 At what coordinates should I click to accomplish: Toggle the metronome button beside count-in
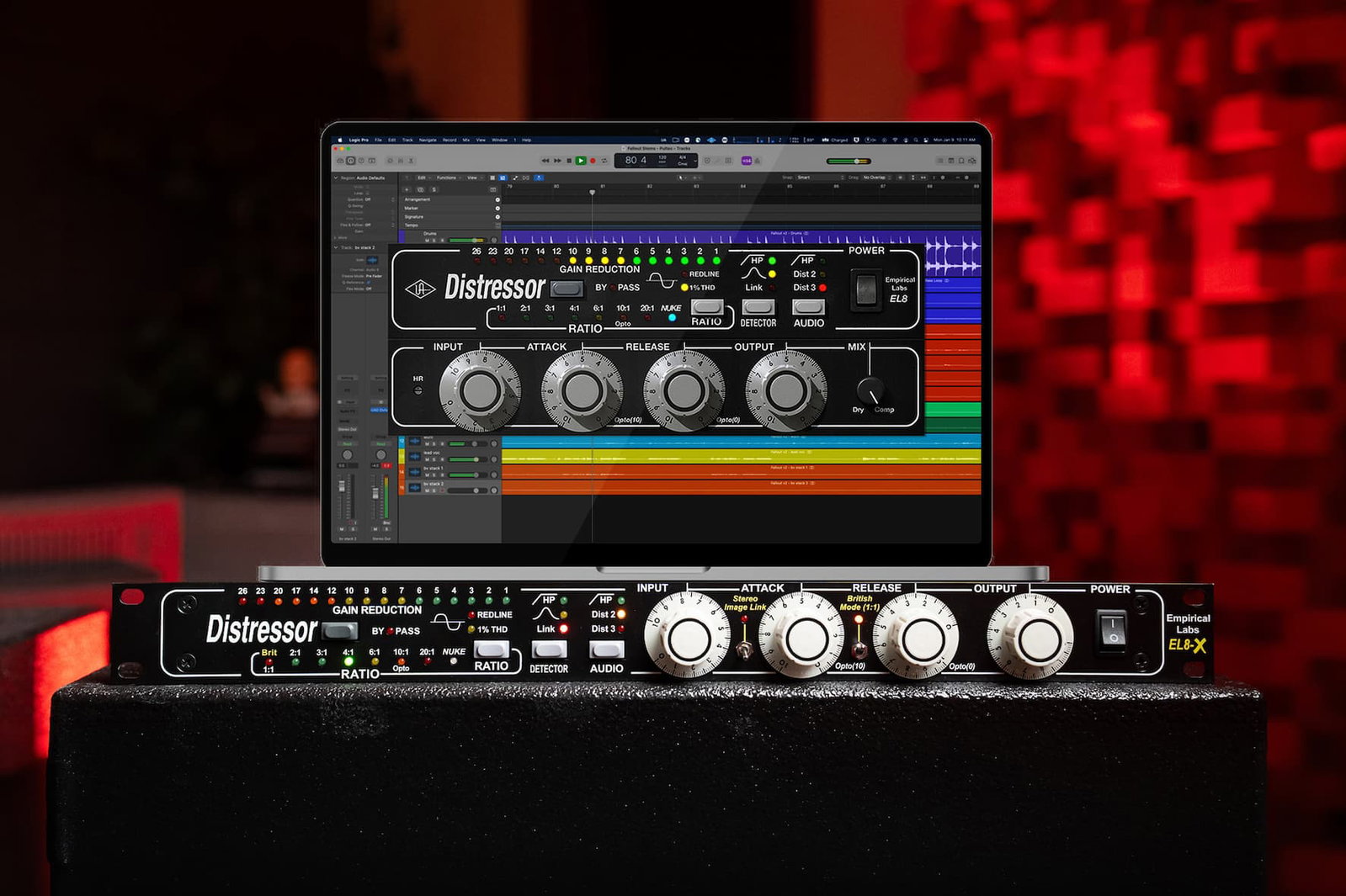click(x=758, y=161)
